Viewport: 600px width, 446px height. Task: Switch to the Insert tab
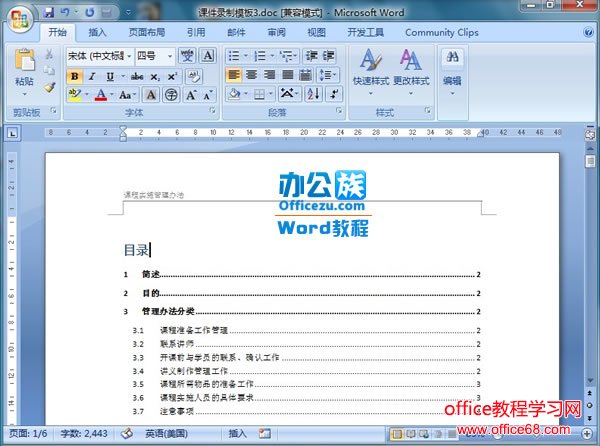click(x=97, y=33)
